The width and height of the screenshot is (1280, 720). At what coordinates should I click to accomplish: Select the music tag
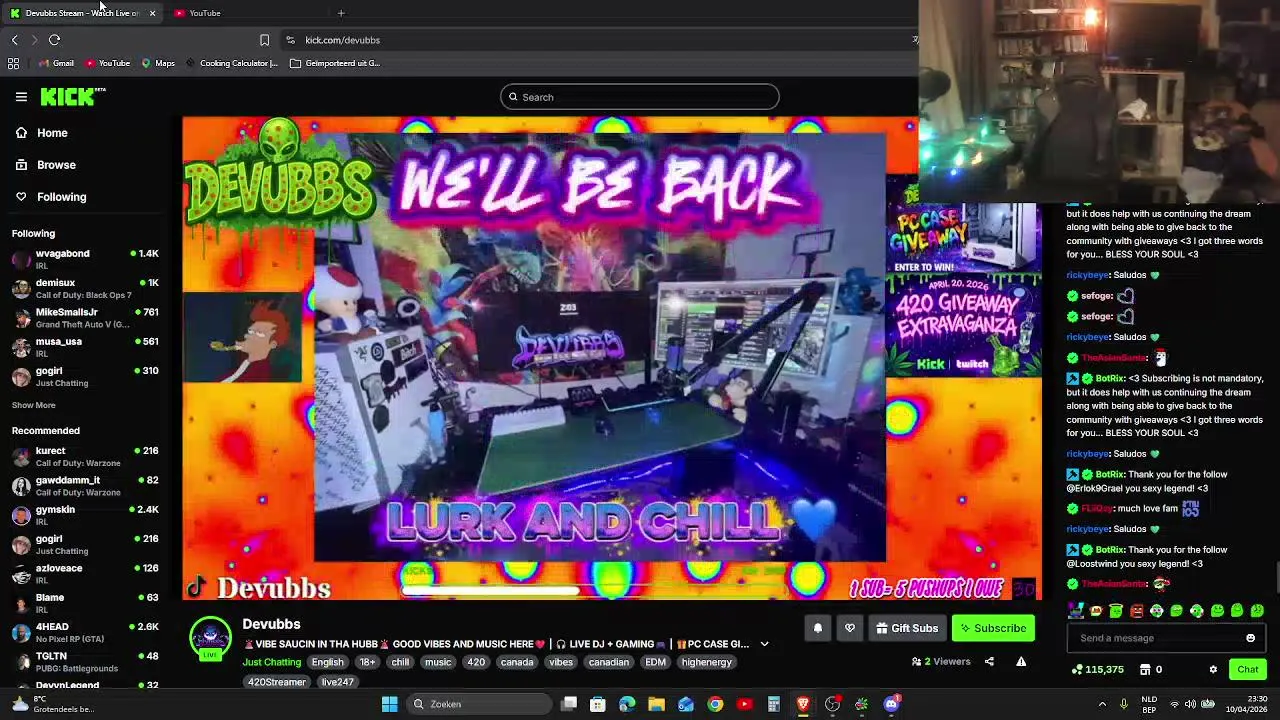click(x=438, y=662)
